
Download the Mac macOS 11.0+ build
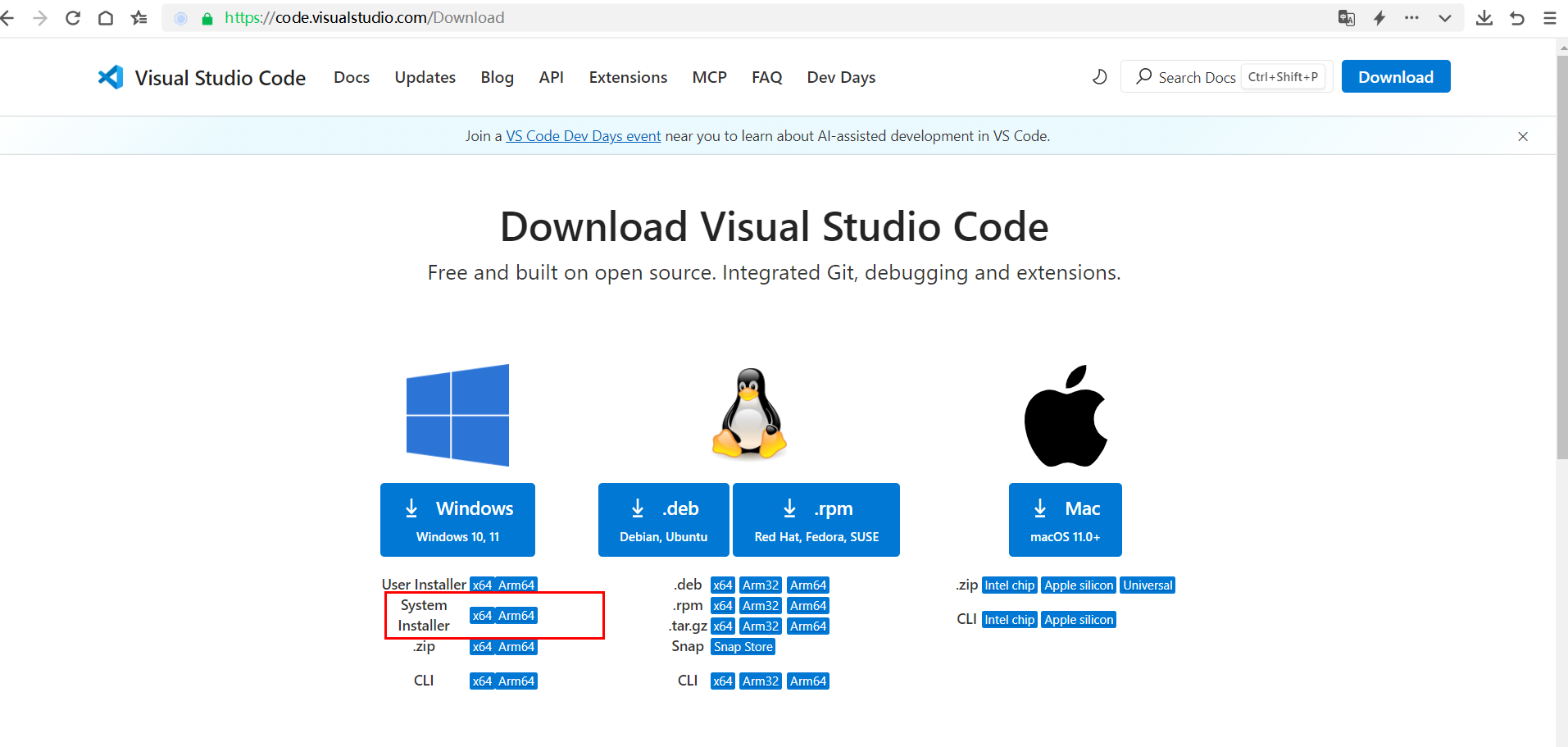pyautogui.click(x=1066, y=520)
